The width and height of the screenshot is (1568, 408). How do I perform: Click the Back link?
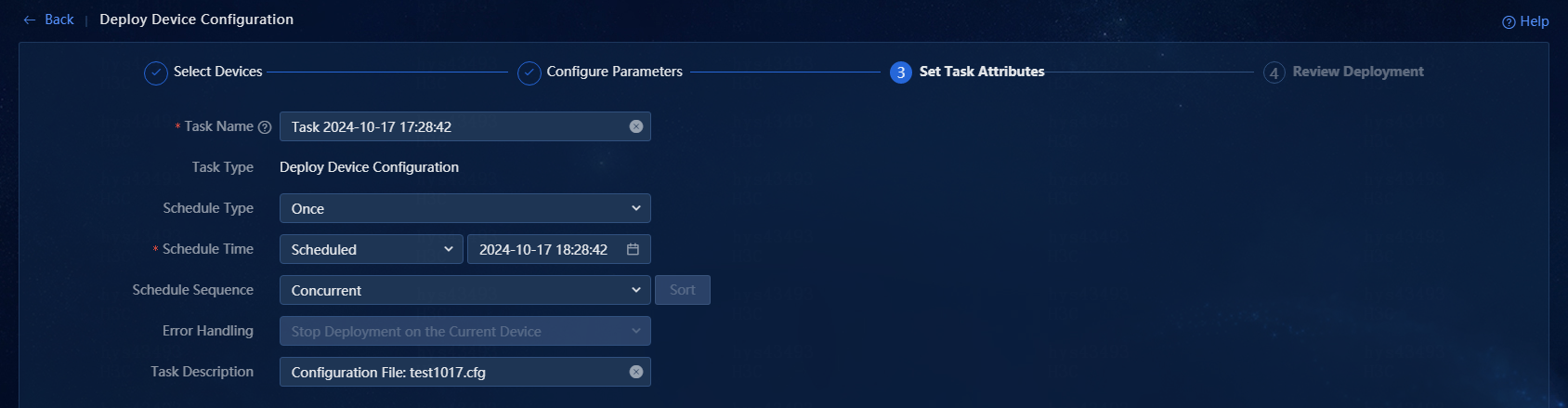(x=59, y=20)
